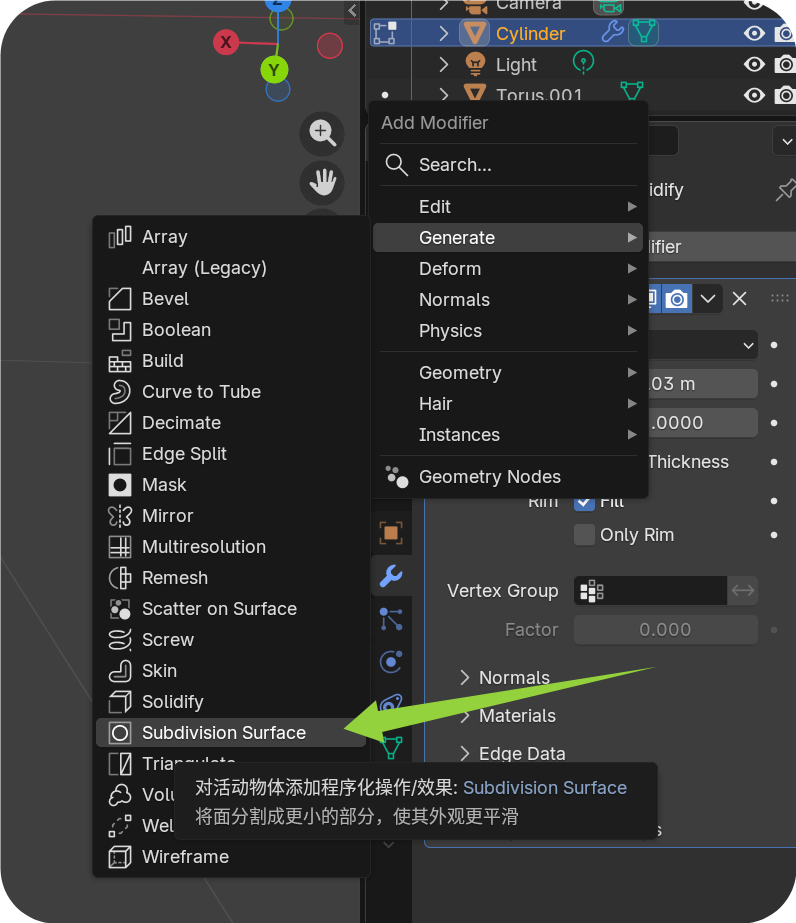Add the Curve to Tube modifier
Viewport: 796px width, 923px height.
230,392
